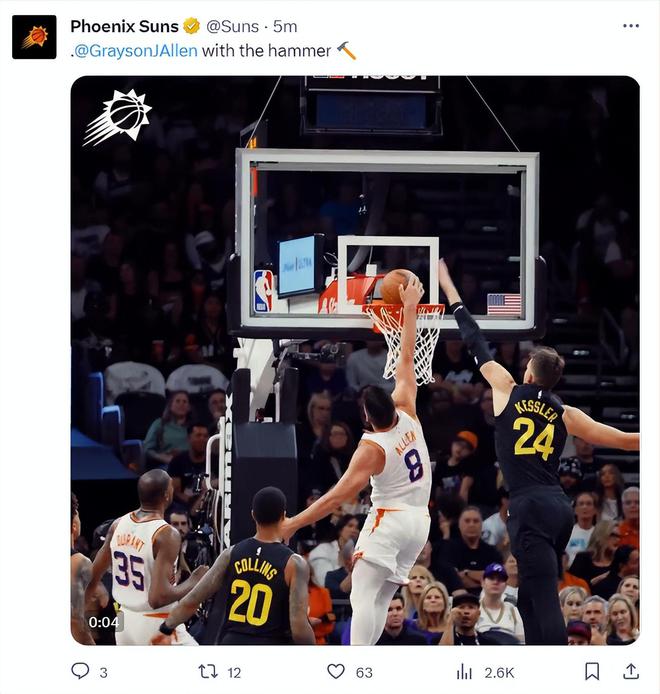Repost the tweet using the retweet icon
This screenshot has width=660, height=694.
coord(208,671)
